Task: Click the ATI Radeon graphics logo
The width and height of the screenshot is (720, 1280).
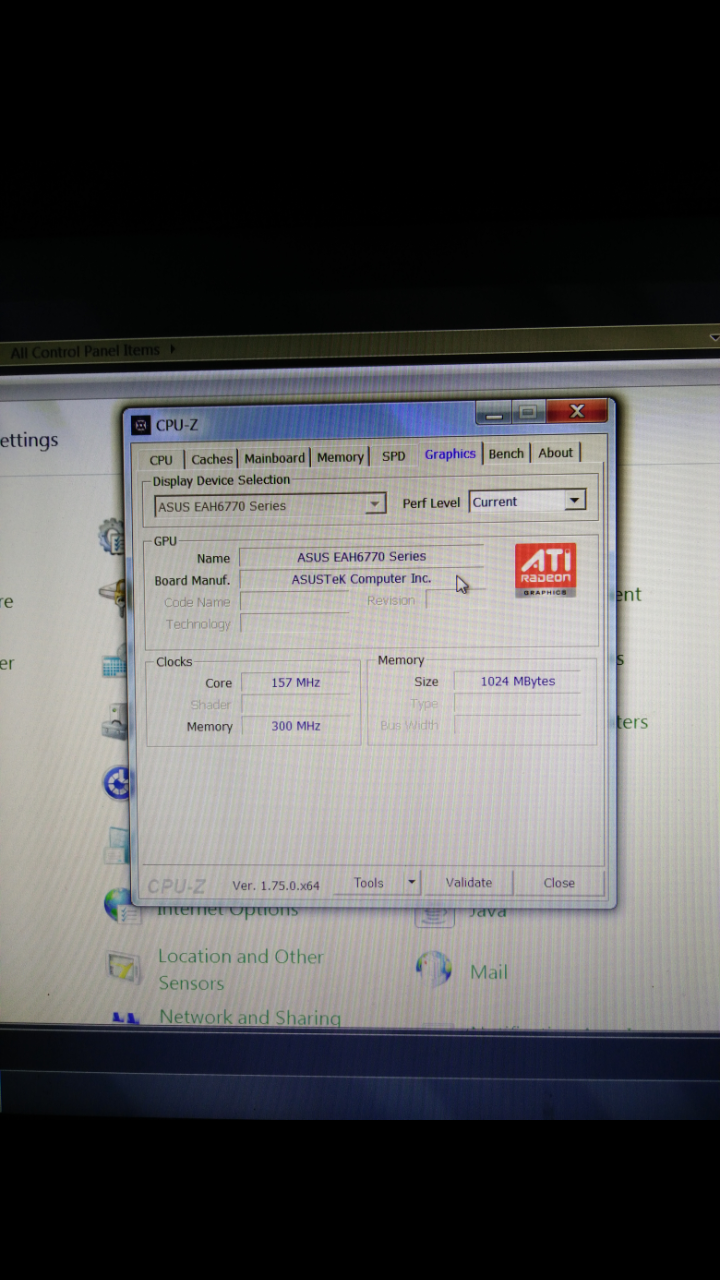Action: pos(546,570)
